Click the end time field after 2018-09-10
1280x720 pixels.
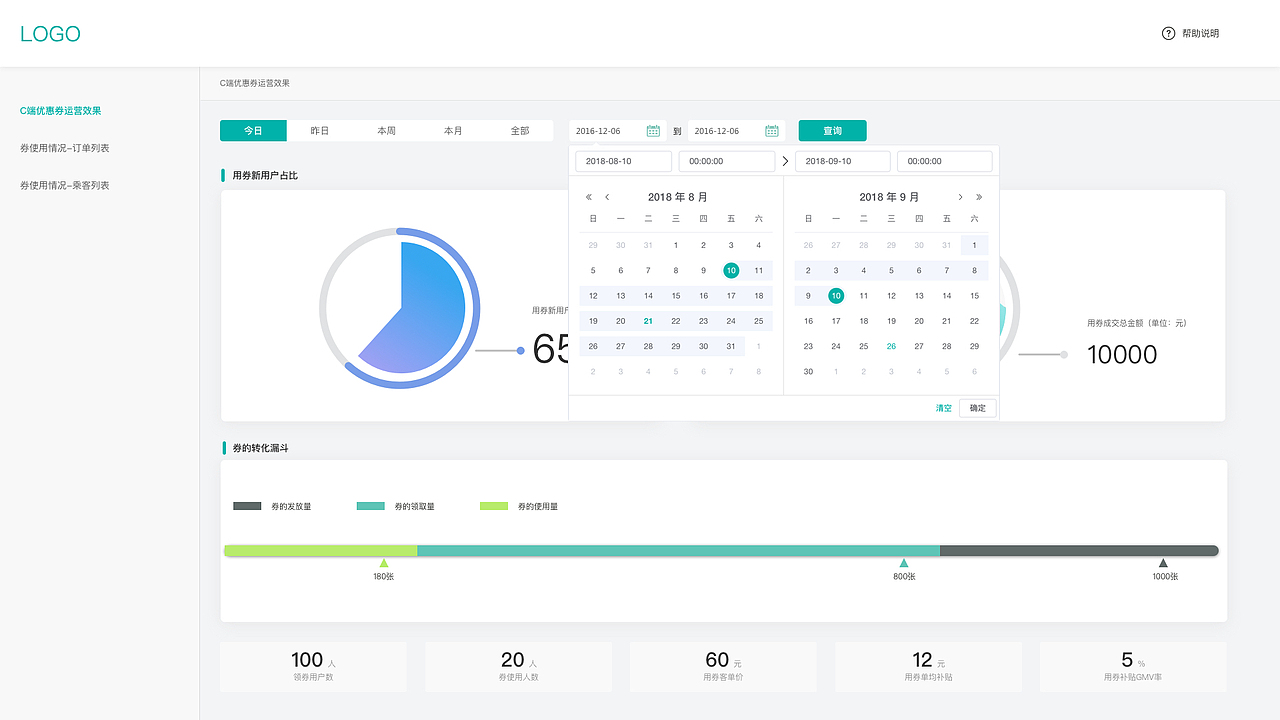click(945, 161)
